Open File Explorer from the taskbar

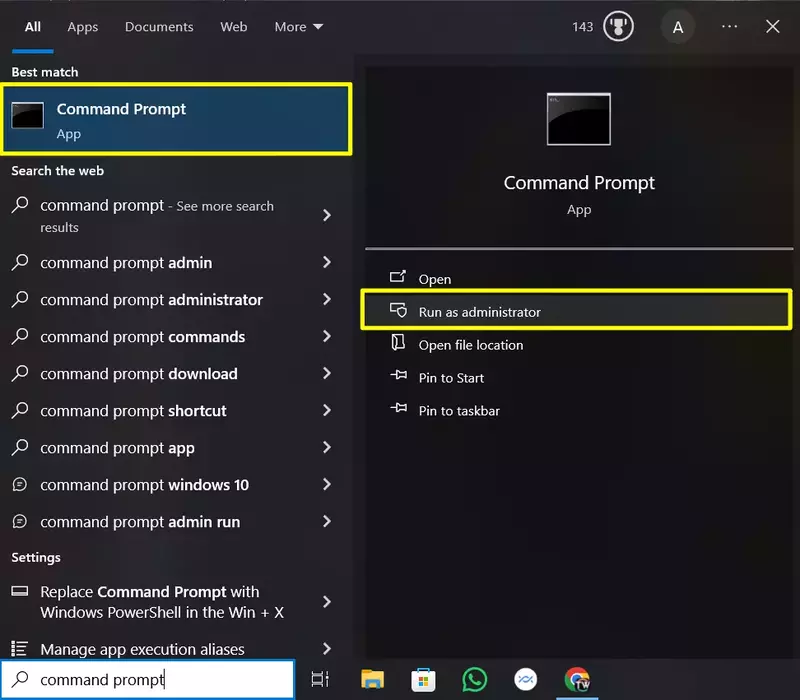click(372, 678)
